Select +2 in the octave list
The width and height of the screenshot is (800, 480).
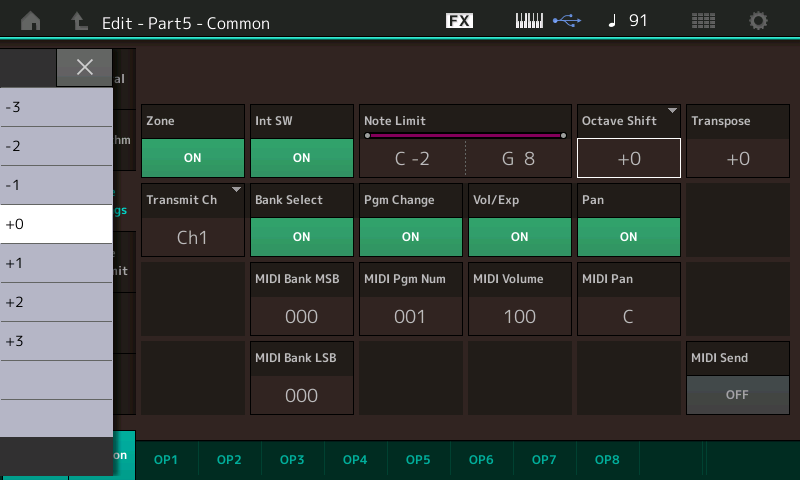coord(56,302)
